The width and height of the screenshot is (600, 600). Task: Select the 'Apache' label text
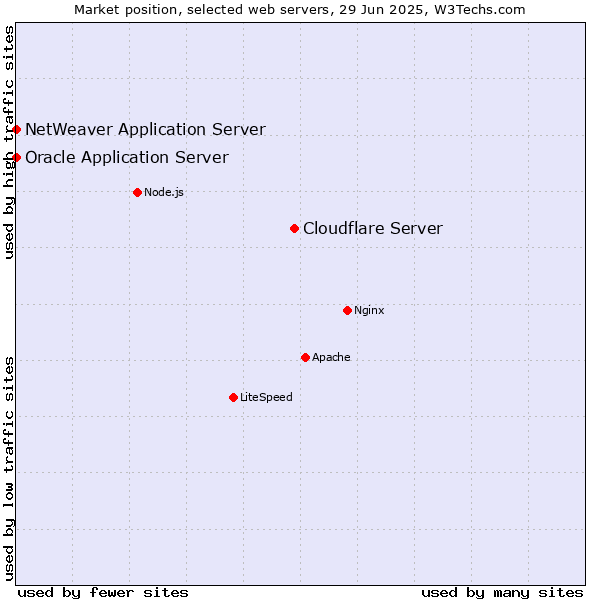point(331,357)
